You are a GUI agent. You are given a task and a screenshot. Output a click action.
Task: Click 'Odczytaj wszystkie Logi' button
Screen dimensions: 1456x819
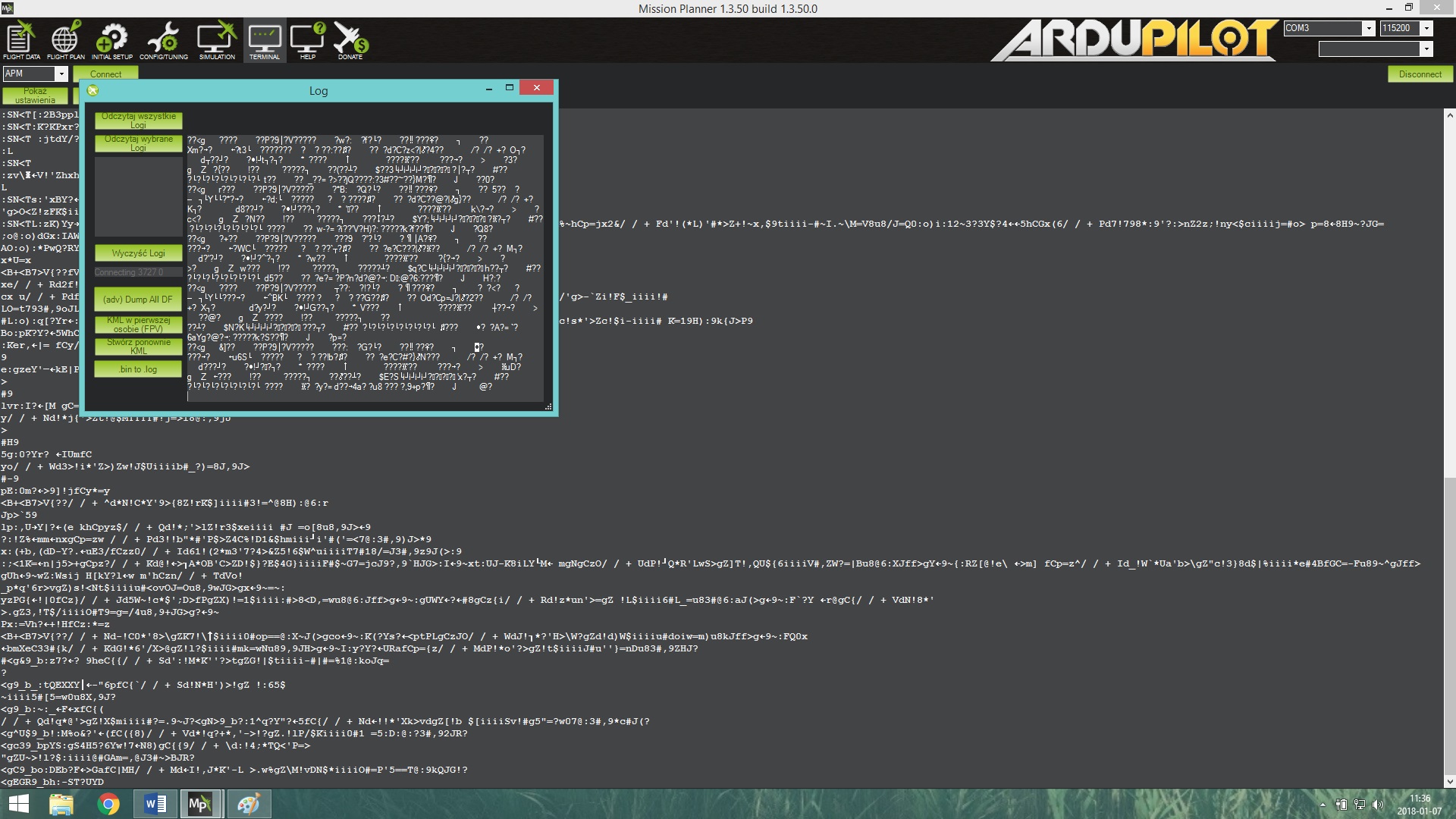[x=138, y=121]
